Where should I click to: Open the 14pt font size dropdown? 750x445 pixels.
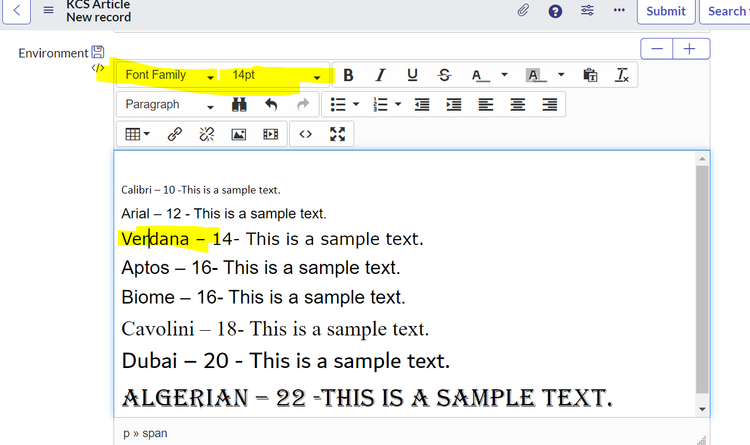point(275,75)
